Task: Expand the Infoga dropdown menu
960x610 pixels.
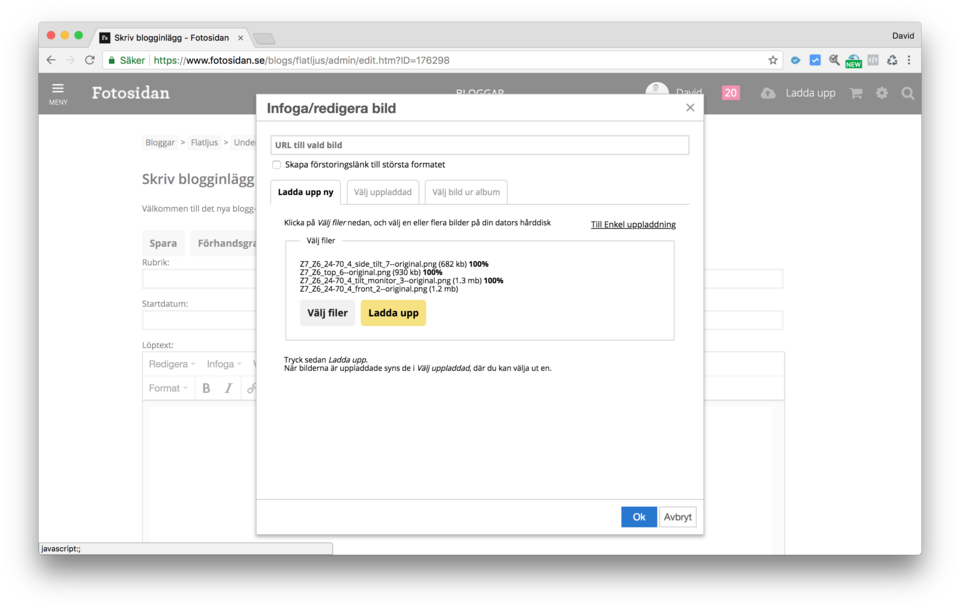Action: [223, 364]
